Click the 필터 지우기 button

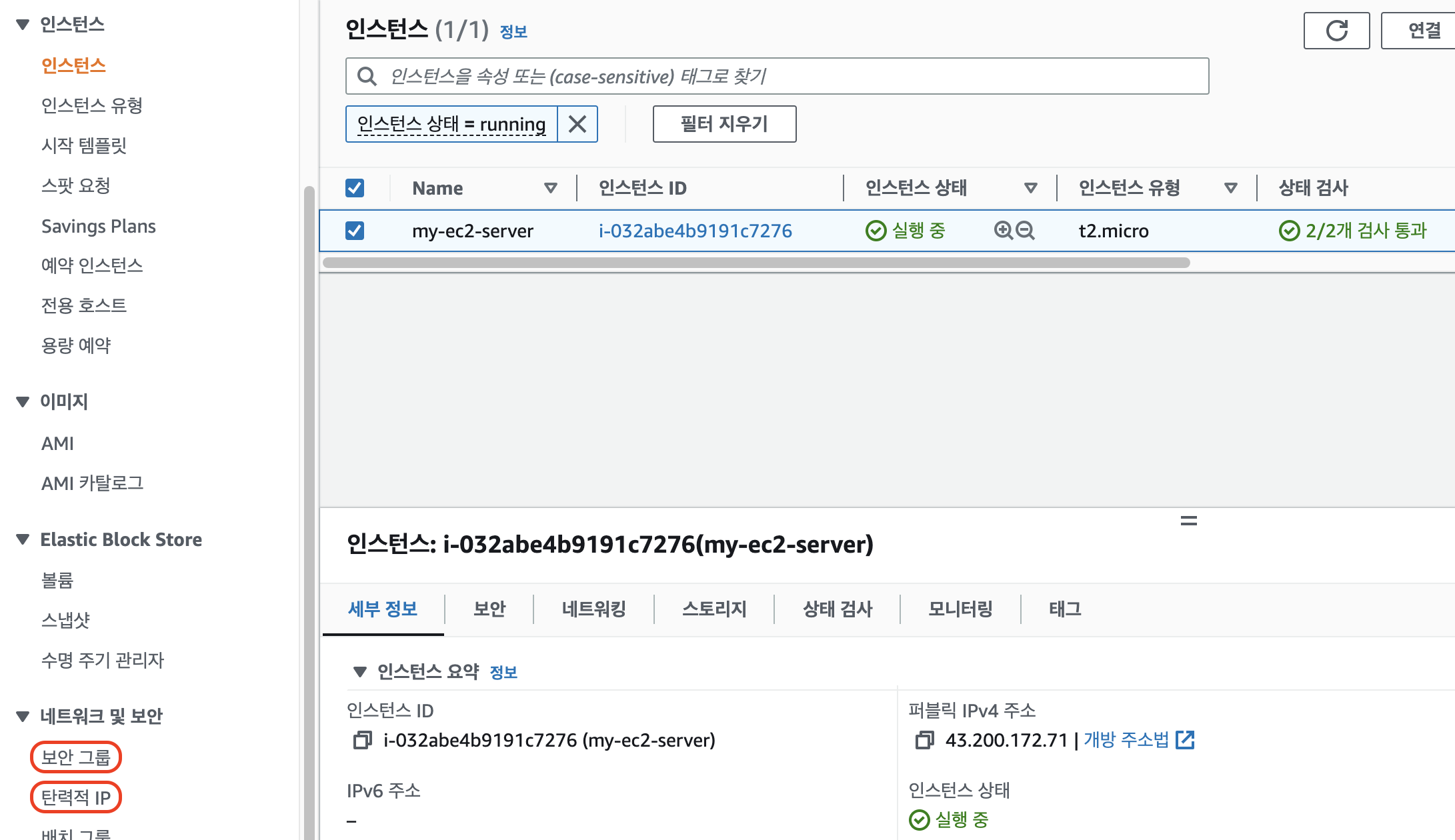click(x=724, y=124)
